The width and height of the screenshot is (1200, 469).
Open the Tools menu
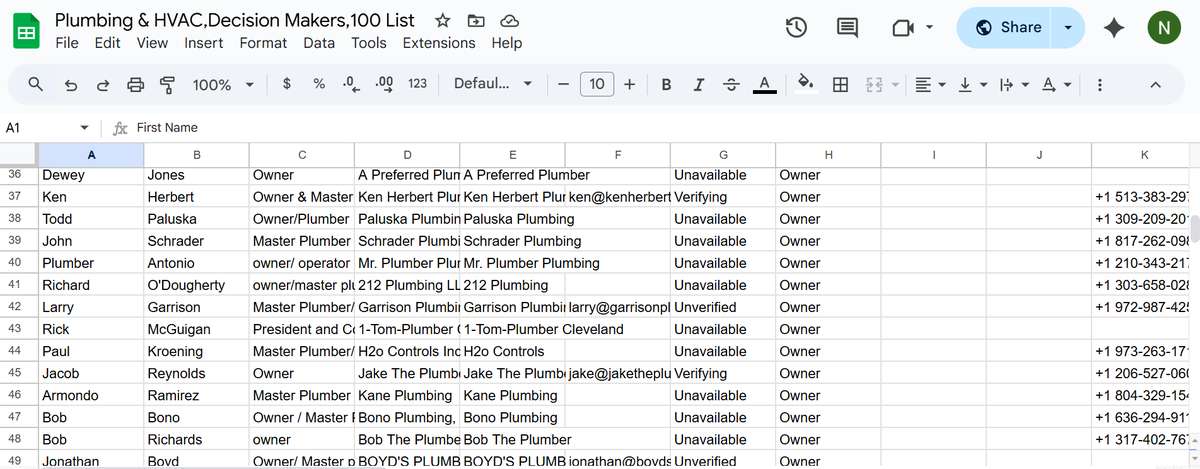coord(369,43)
